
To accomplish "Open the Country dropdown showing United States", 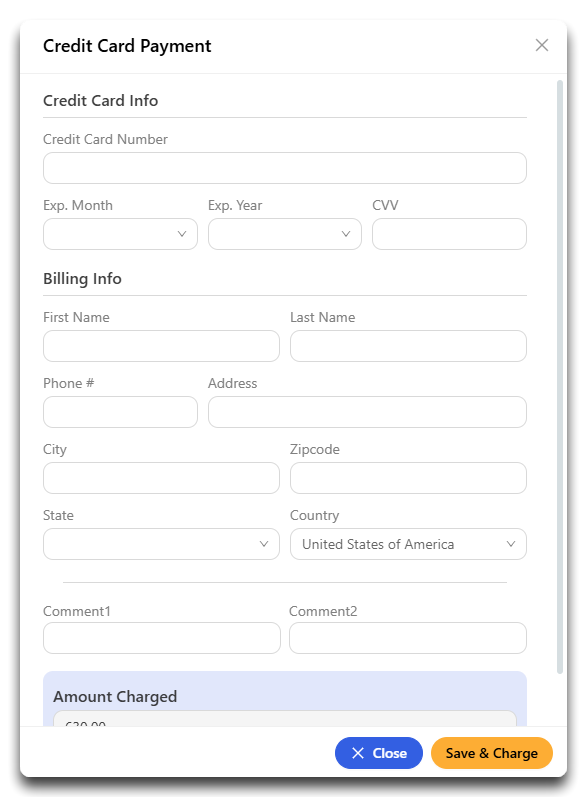I will (408, 544).
